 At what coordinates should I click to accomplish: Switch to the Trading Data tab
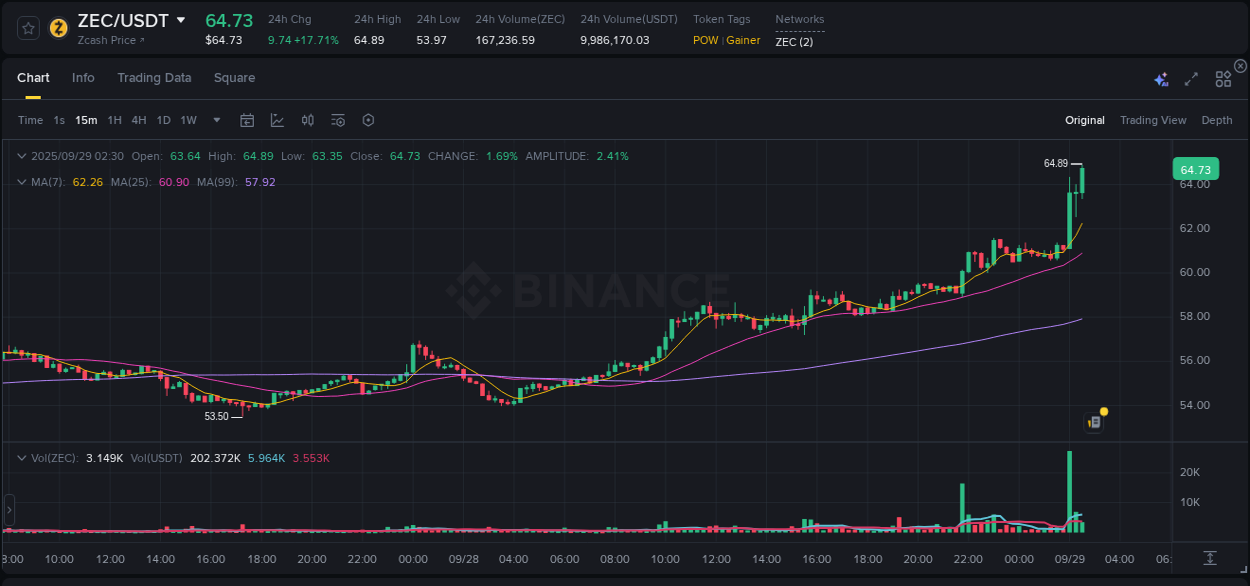[x=154, y=77]
